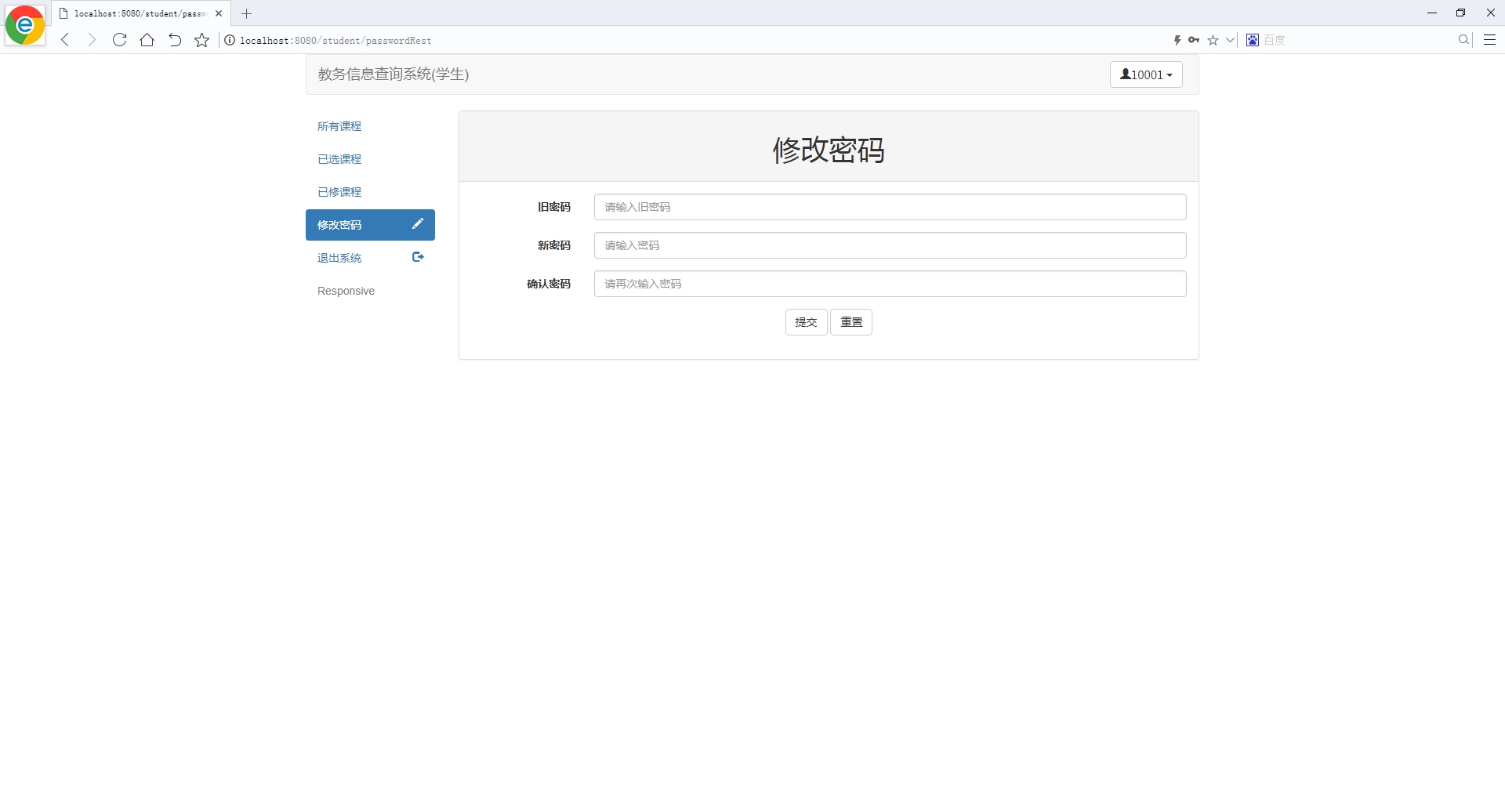Click the 百度 search box
Image resolution: width=1505 pixels, height=812 pixels.
(1358, 40)
